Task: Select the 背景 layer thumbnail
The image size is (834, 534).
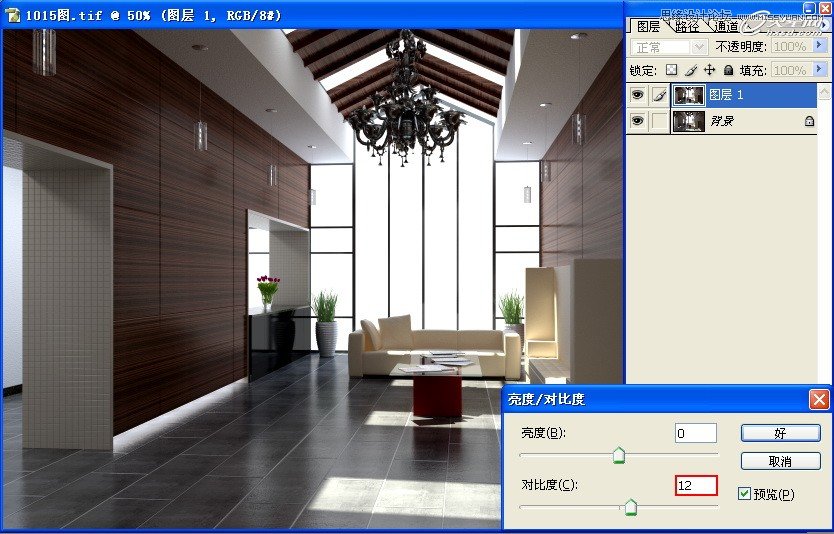Action: (x=689, y=121)
